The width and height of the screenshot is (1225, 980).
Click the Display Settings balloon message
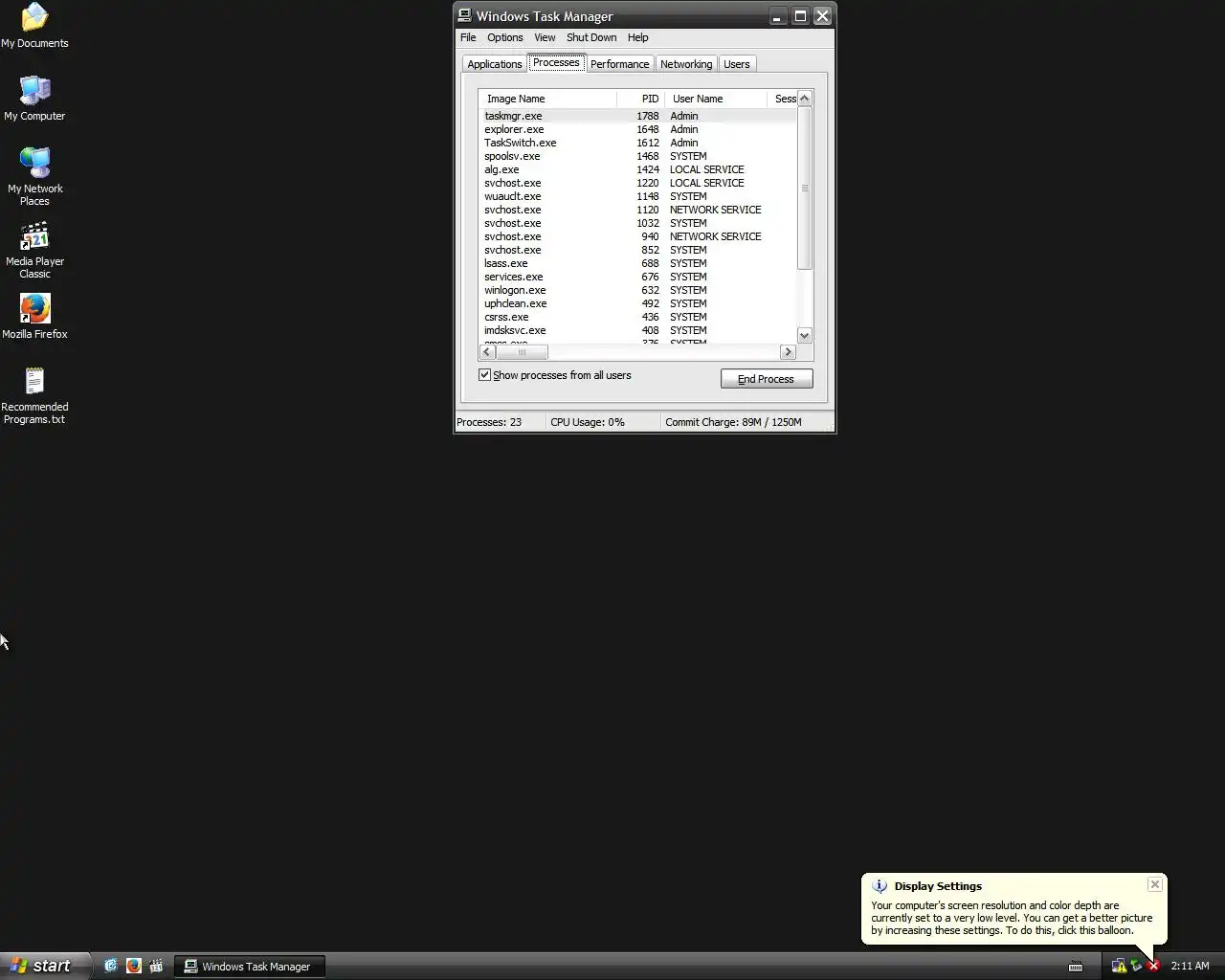tap(1012, 918)
